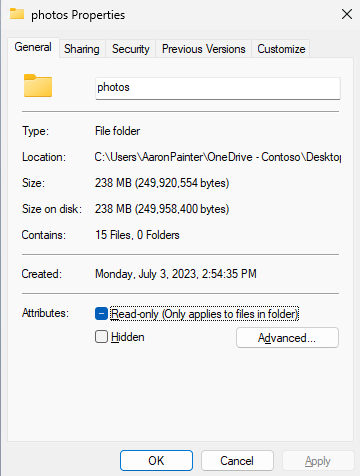Click the folder name text field
Screen dimensions: 360x476
(218, 88)
